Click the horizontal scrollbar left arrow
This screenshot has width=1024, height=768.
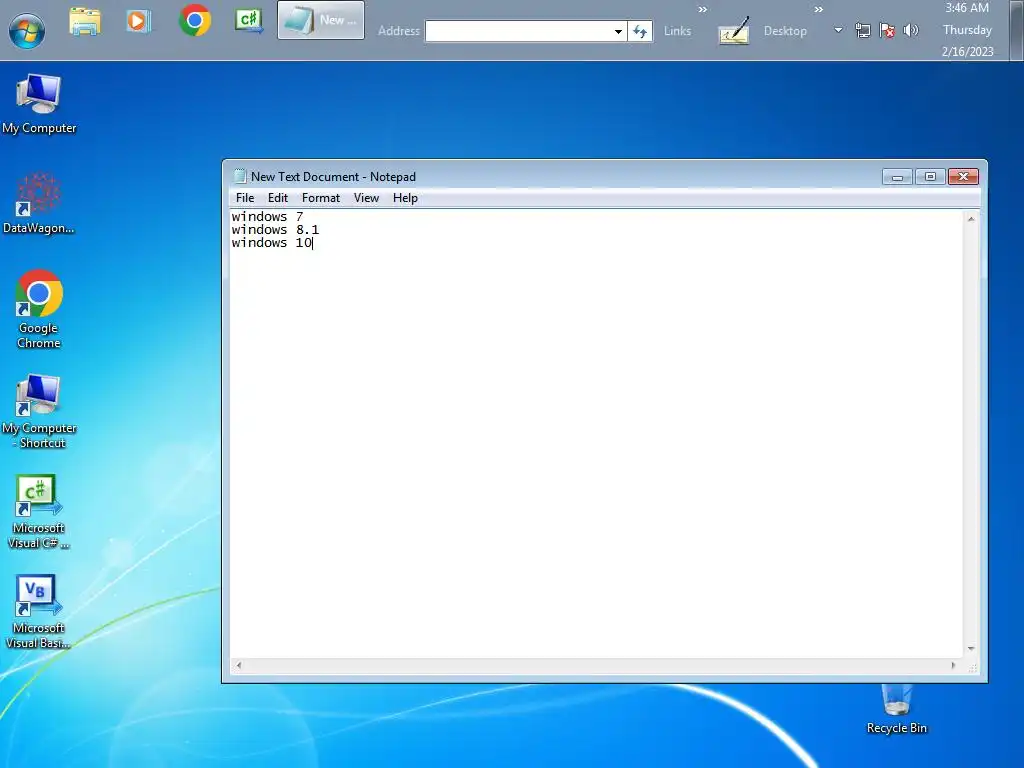click(239, 665)
